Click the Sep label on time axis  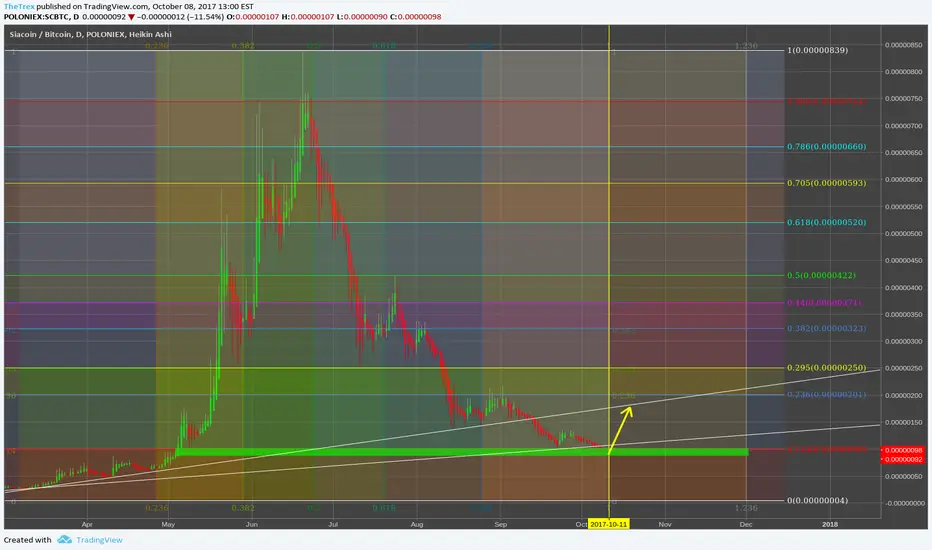point(500,524)
